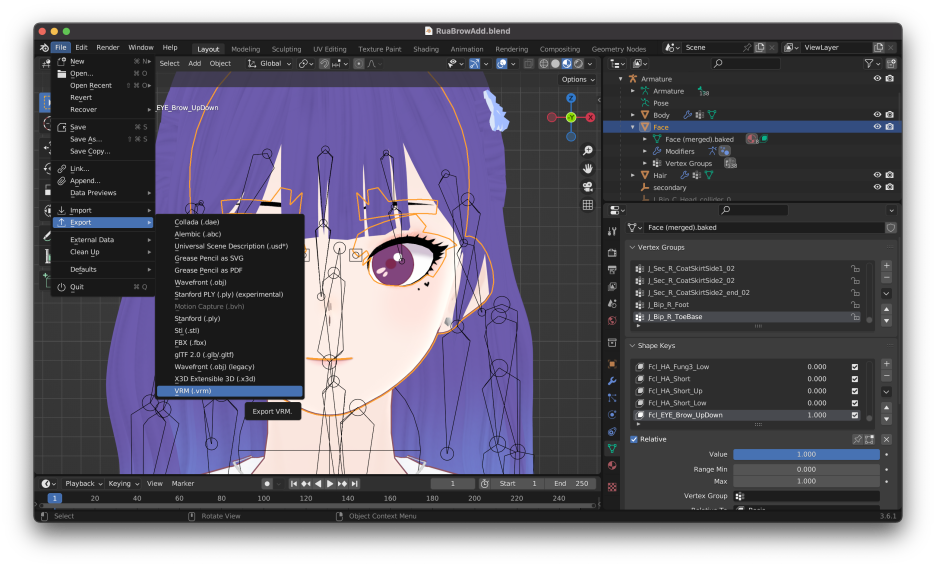936x567 pixels.
Task: Open the Texture checker properties tab
Action: pos(612,487)
